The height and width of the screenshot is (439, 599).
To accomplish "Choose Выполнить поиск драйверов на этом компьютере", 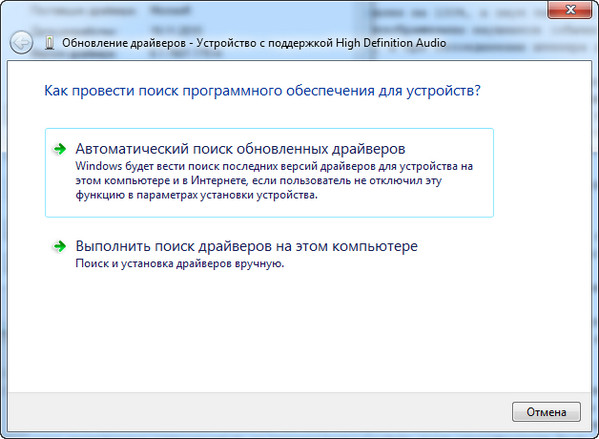I will click(246, 246).
